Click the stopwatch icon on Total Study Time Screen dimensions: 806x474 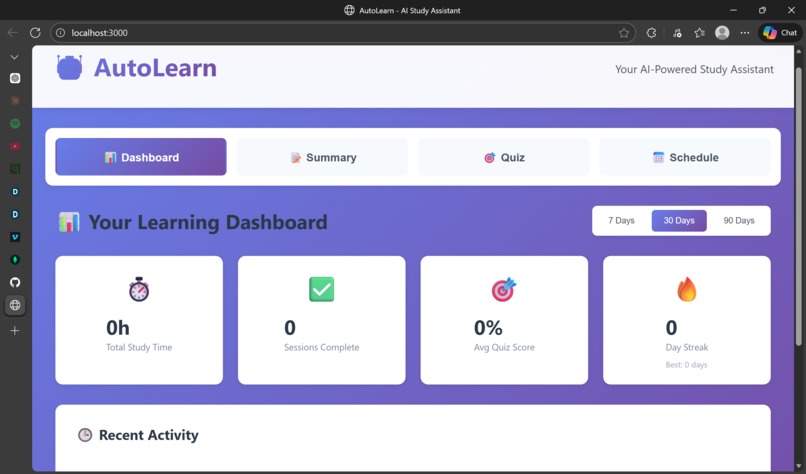point(139,289)
